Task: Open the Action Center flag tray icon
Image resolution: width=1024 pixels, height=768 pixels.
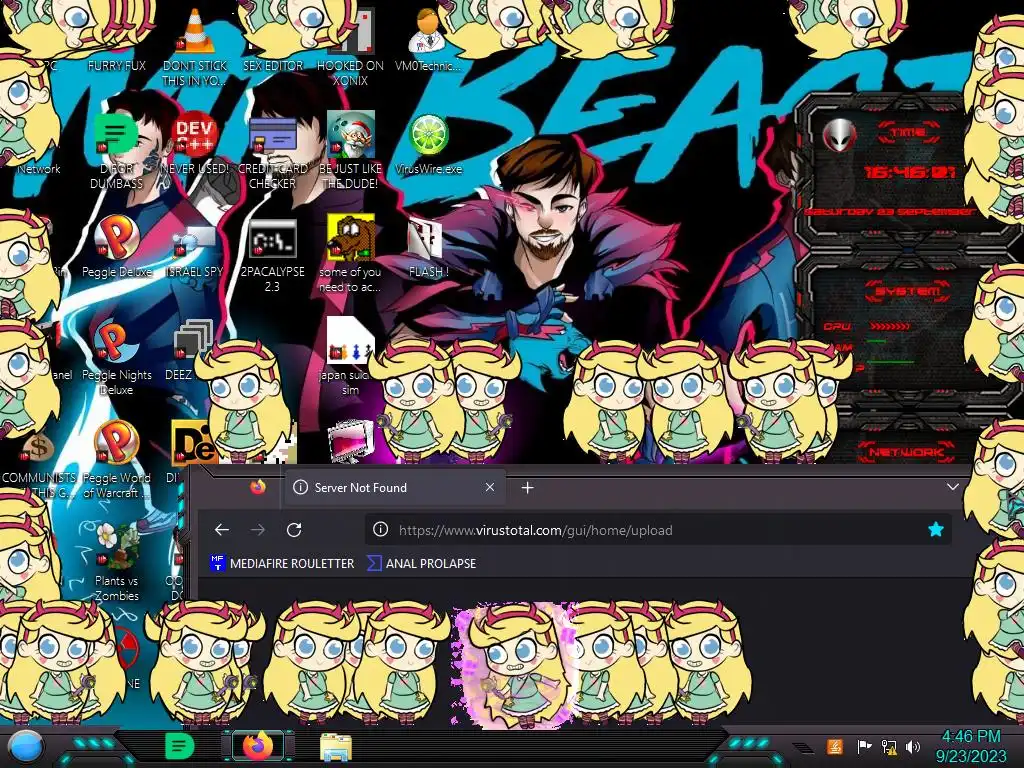Action: tap(864, 747)
